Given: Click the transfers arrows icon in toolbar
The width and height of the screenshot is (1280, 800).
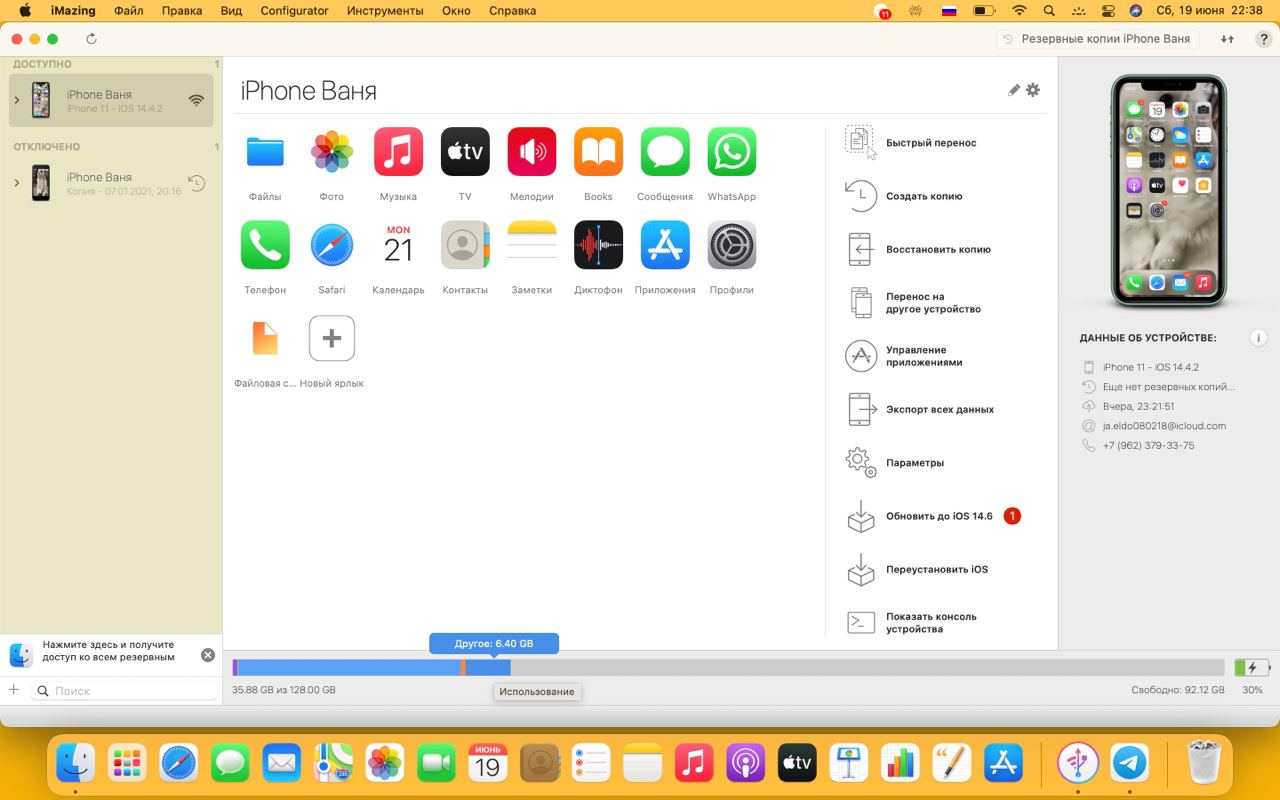Looking at the screenshot, I should click(x=1227, y=39).
